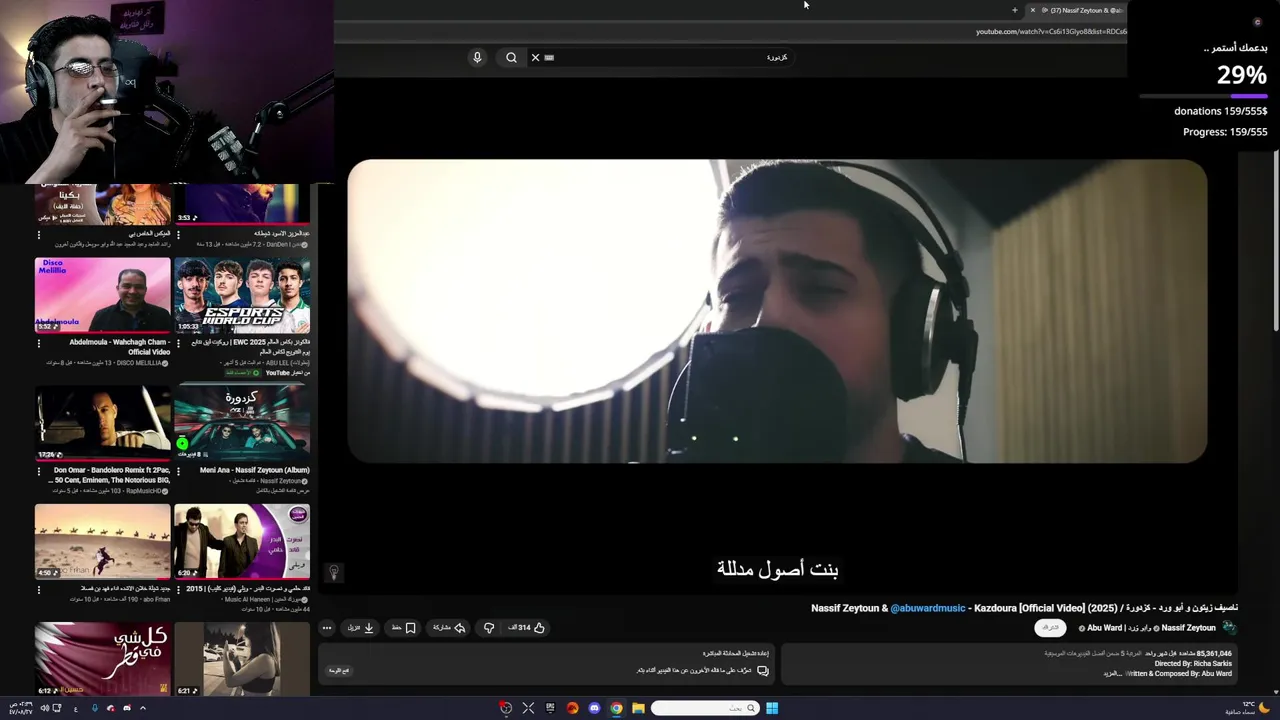Open the Abdelmoula Wahchagh Cham video thumbnail

tap(103, 295)
